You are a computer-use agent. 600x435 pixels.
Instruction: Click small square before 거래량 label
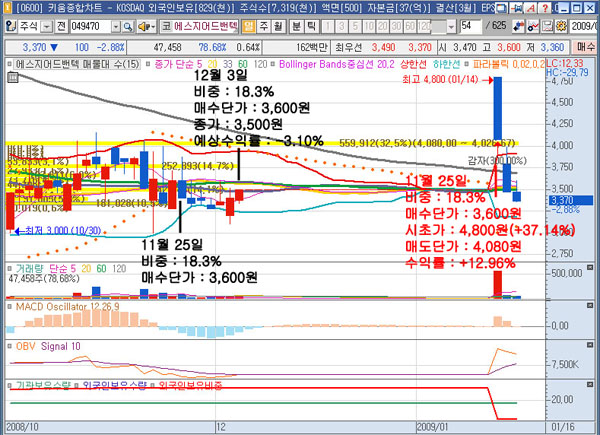10,269
